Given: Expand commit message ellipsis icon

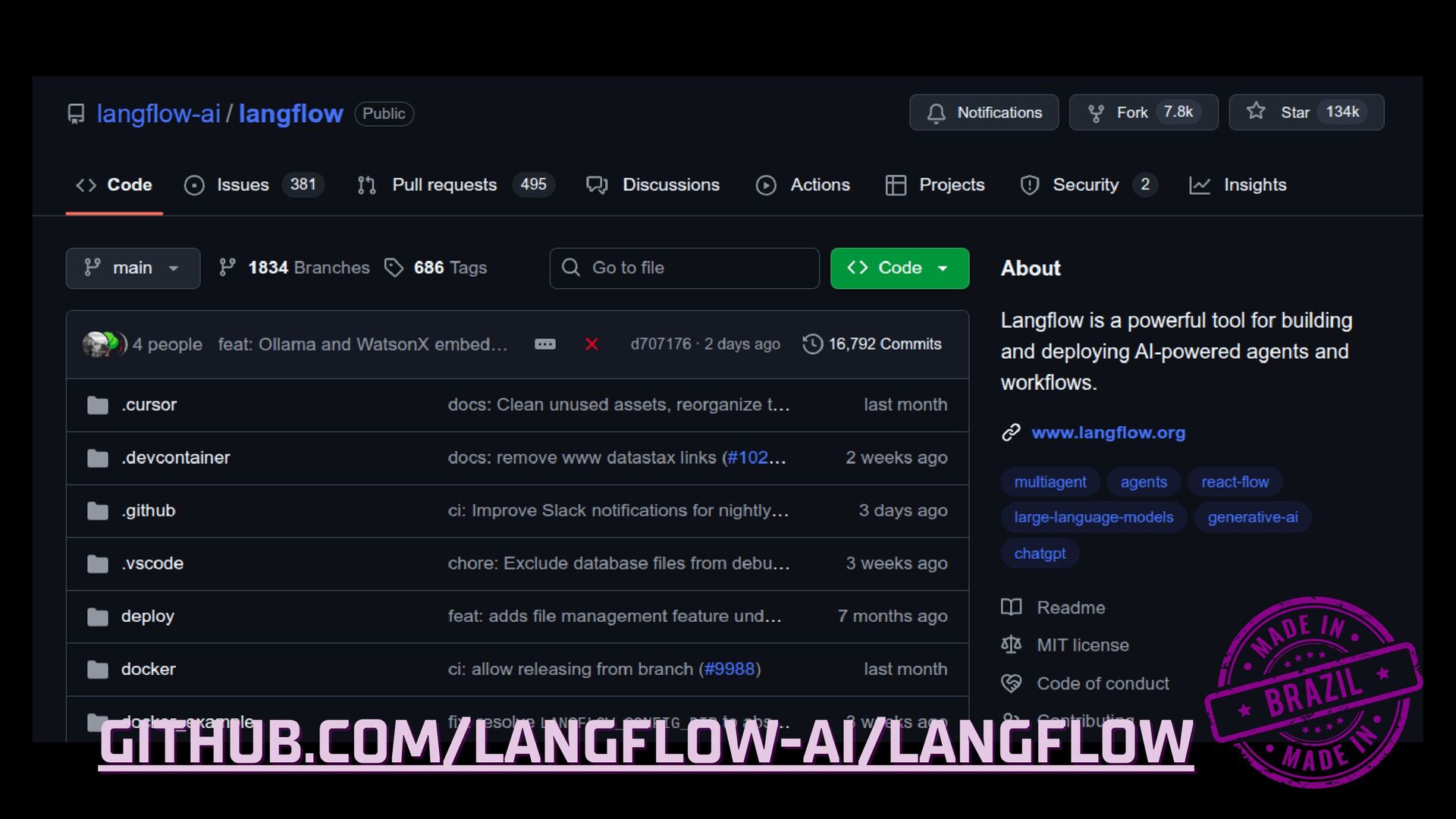Looking at the screenshot, I should tap(544, 344).
